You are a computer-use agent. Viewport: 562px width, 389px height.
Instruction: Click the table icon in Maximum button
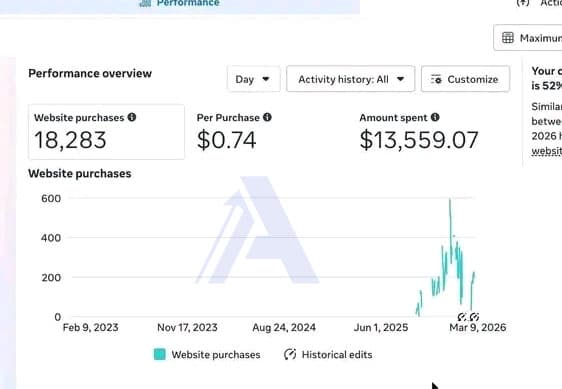tap(508, 38)
